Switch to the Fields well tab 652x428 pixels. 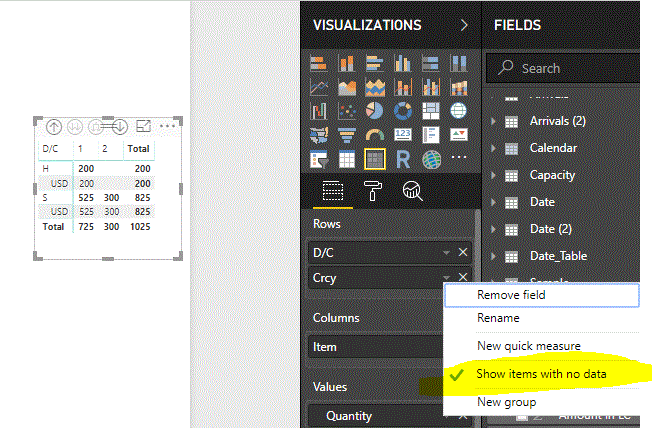[x=333, y=191]
